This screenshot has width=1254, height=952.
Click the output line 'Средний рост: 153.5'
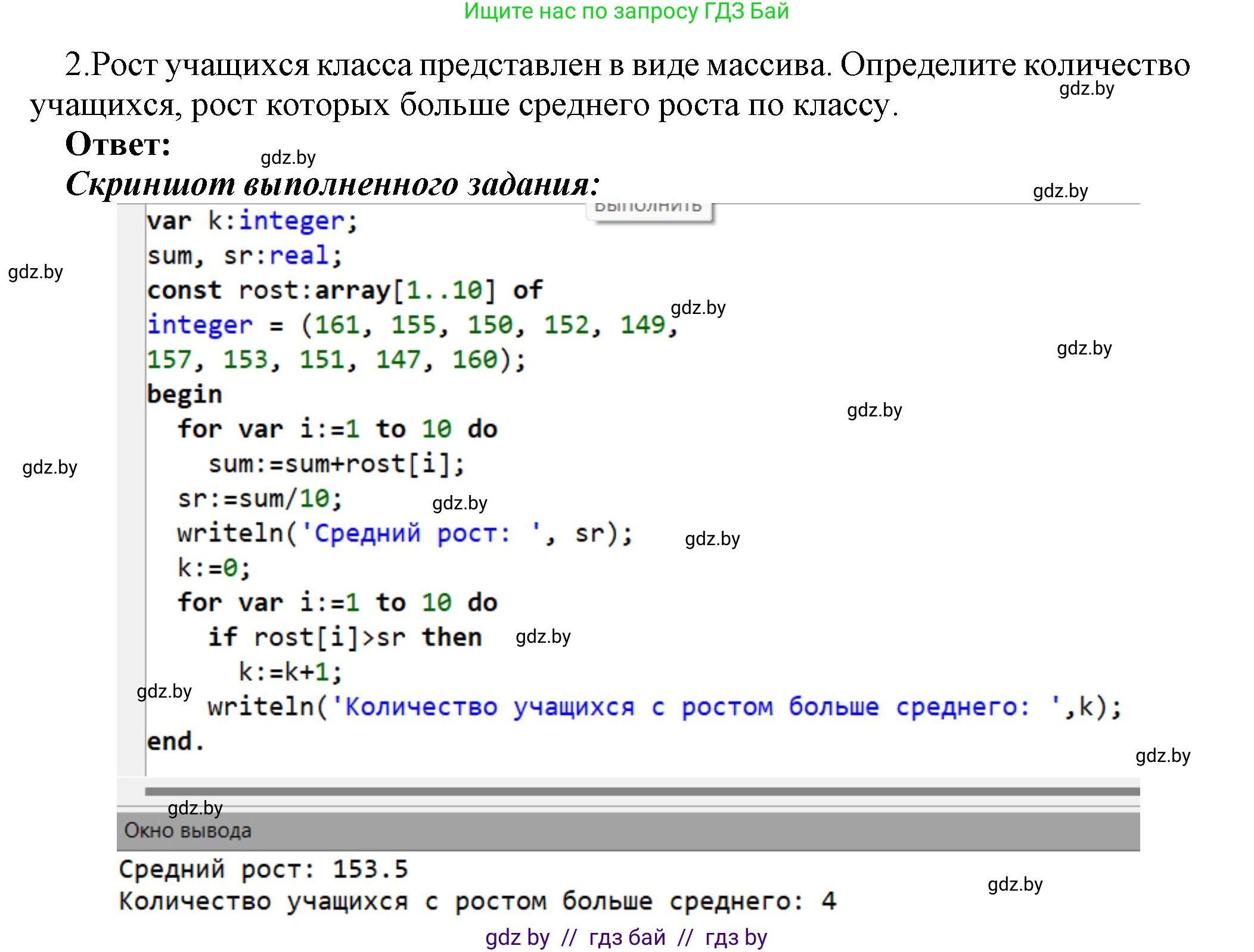pyautogui.click(x=263, y=869)
